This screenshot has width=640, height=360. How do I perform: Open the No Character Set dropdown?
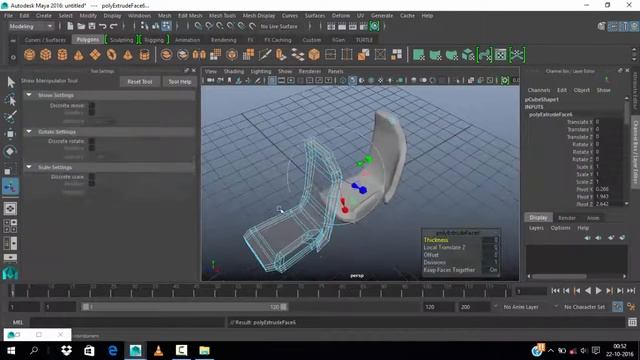coord(584,307)
